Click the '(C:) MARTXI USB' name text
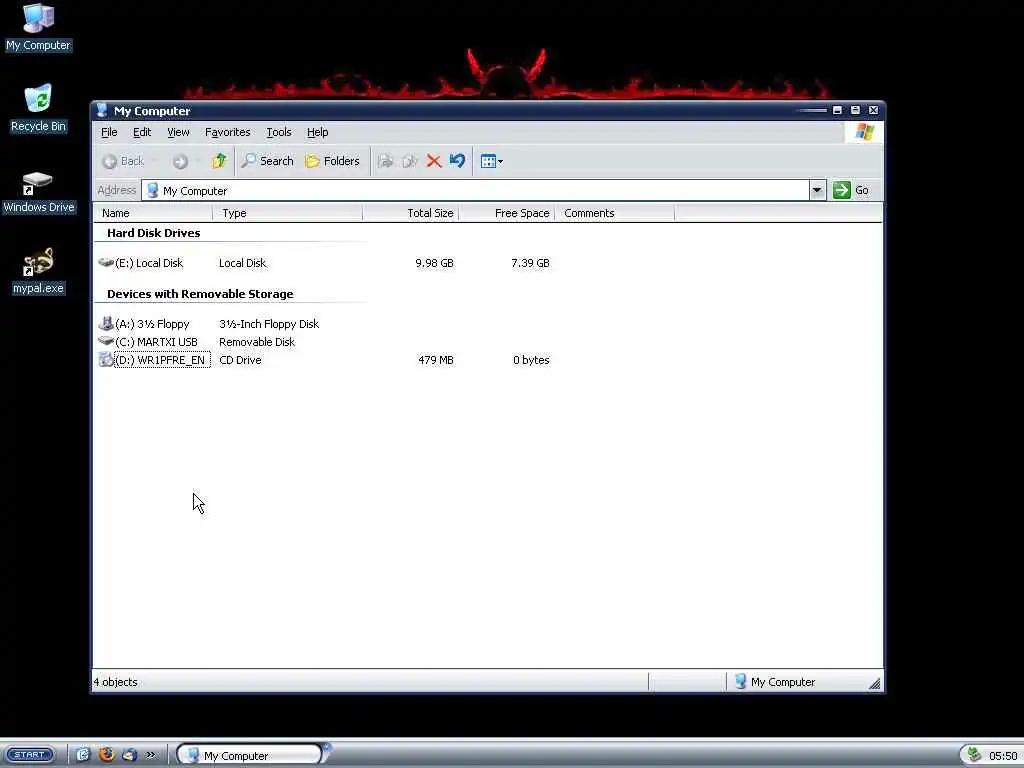The height and width of the screenshot is (768, 1024). pyautogui.click(x=156, y=342)
